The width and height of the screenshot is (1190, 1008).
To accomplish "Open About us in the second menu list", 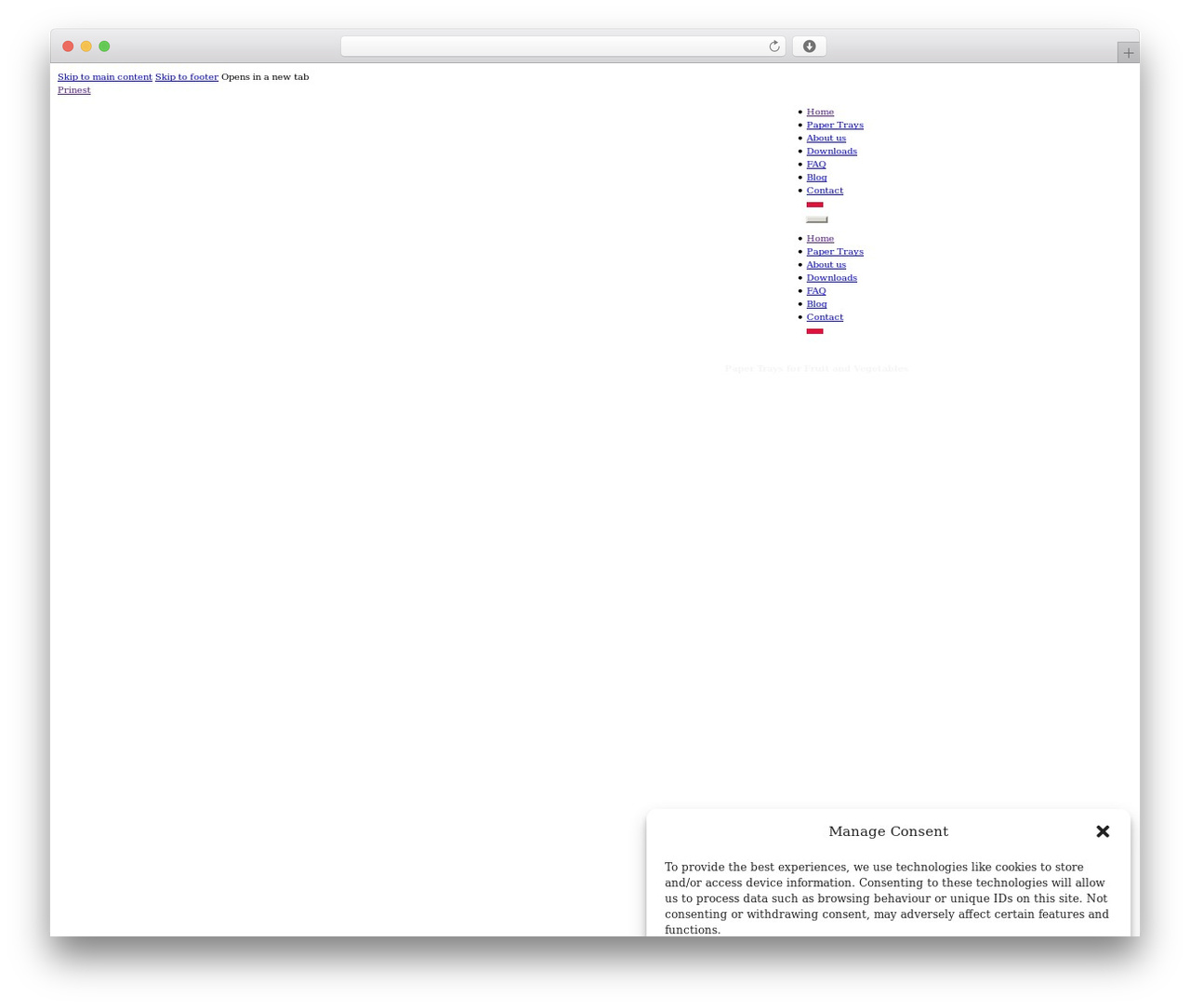I will [x=826, y=265].
